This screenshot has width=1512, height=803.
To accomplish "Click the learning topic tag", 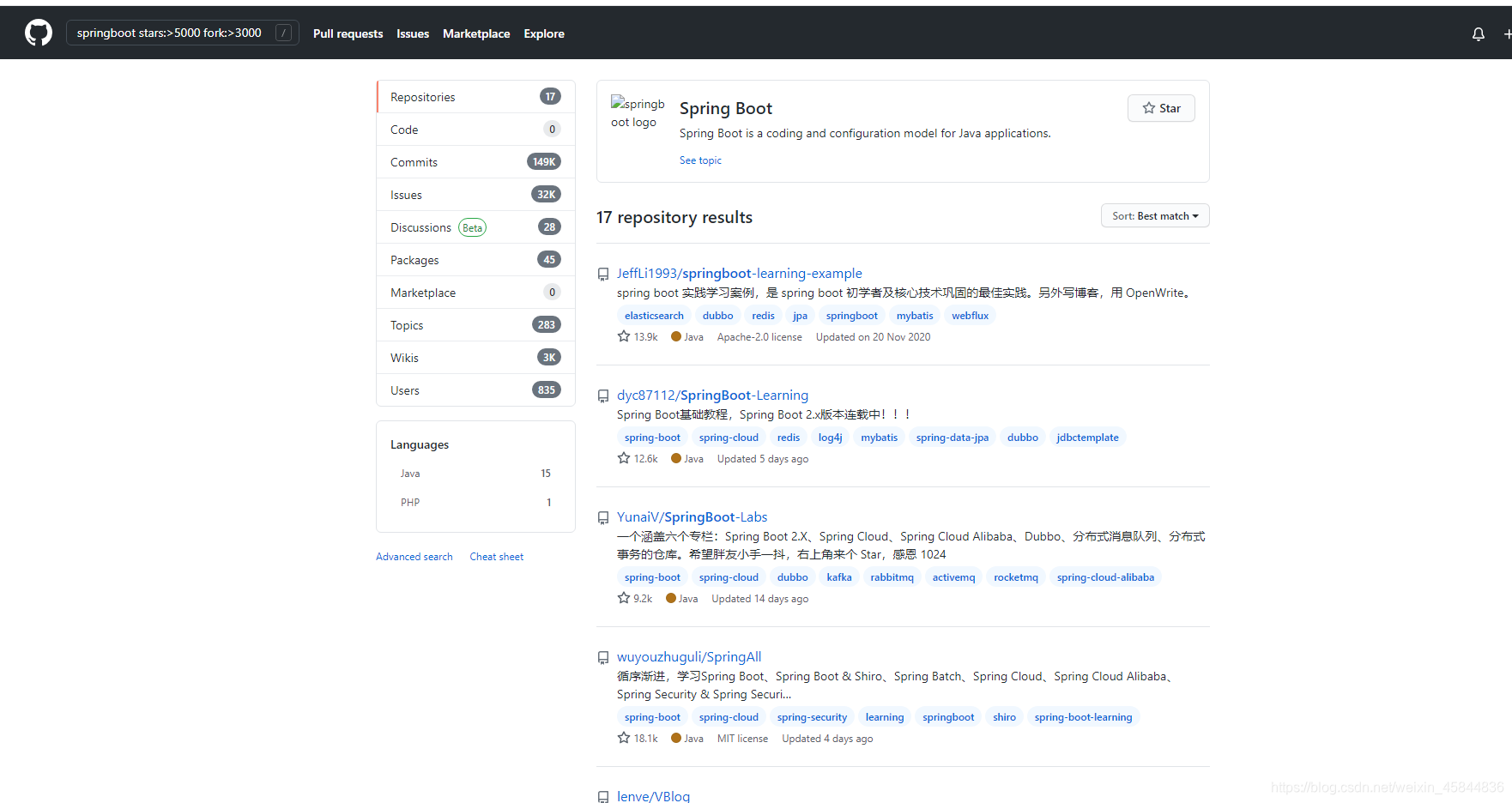I will [884, 717].
